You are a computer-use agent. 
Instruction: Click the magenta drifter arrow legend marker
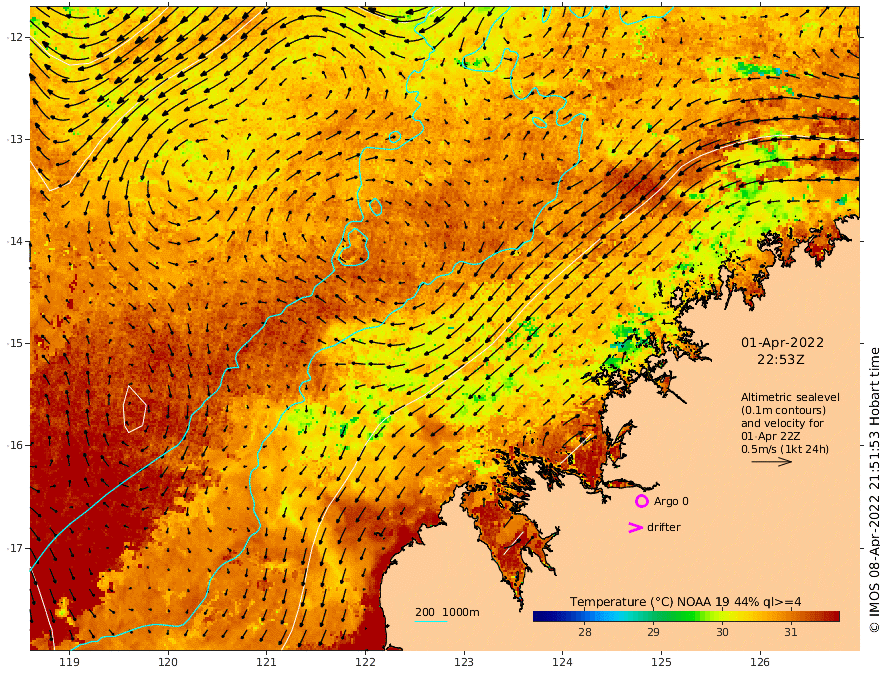coord(635,527)
